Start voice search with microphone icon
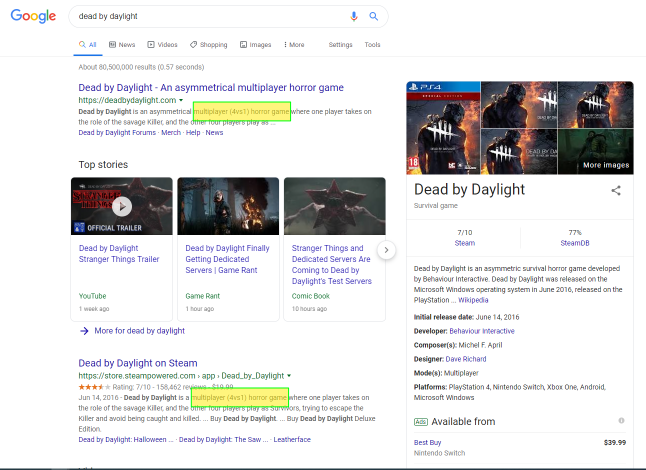 (353, 16)
